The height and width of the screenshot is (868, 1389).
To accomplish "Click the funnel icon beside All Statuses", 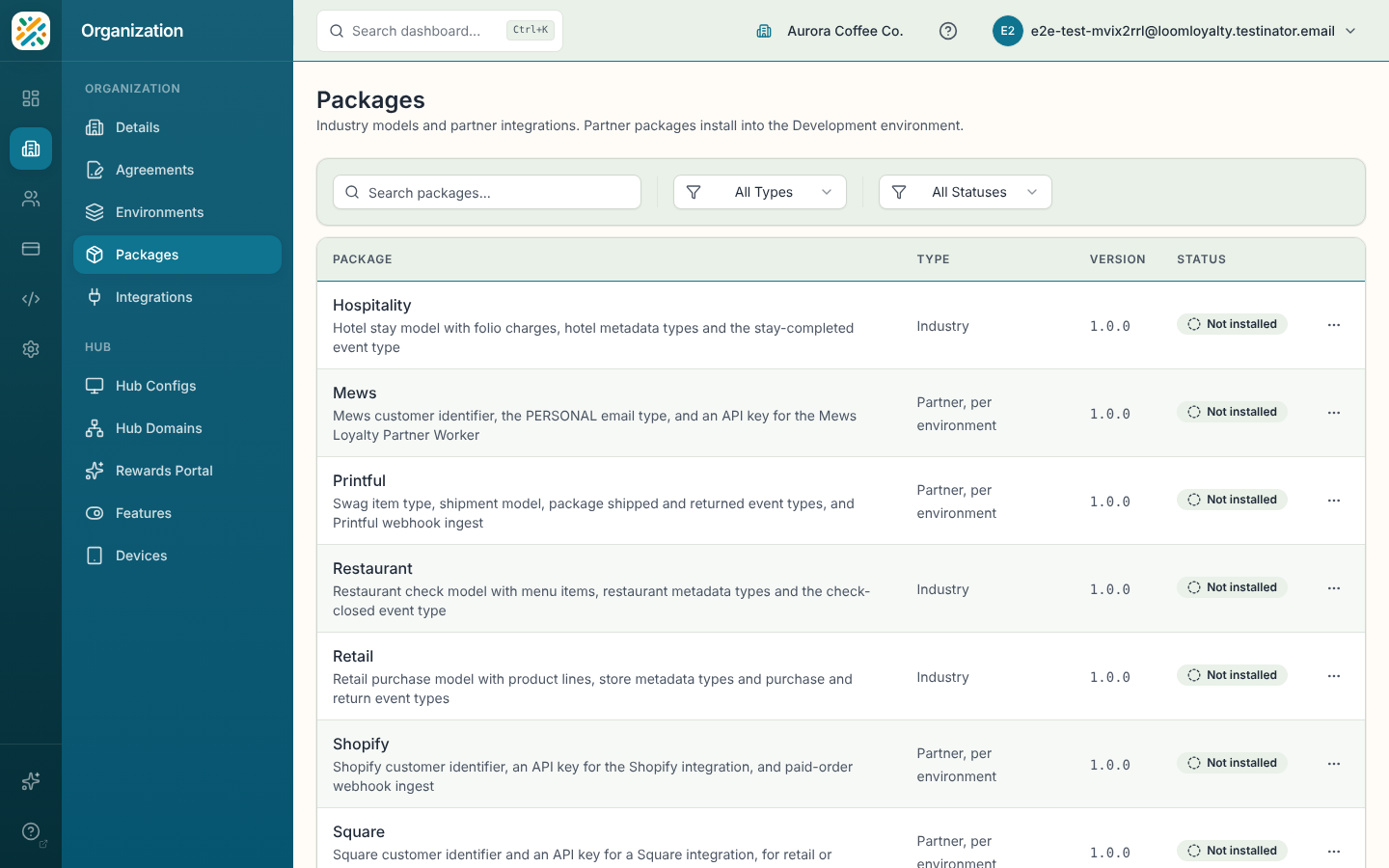I will click(899, 192).
